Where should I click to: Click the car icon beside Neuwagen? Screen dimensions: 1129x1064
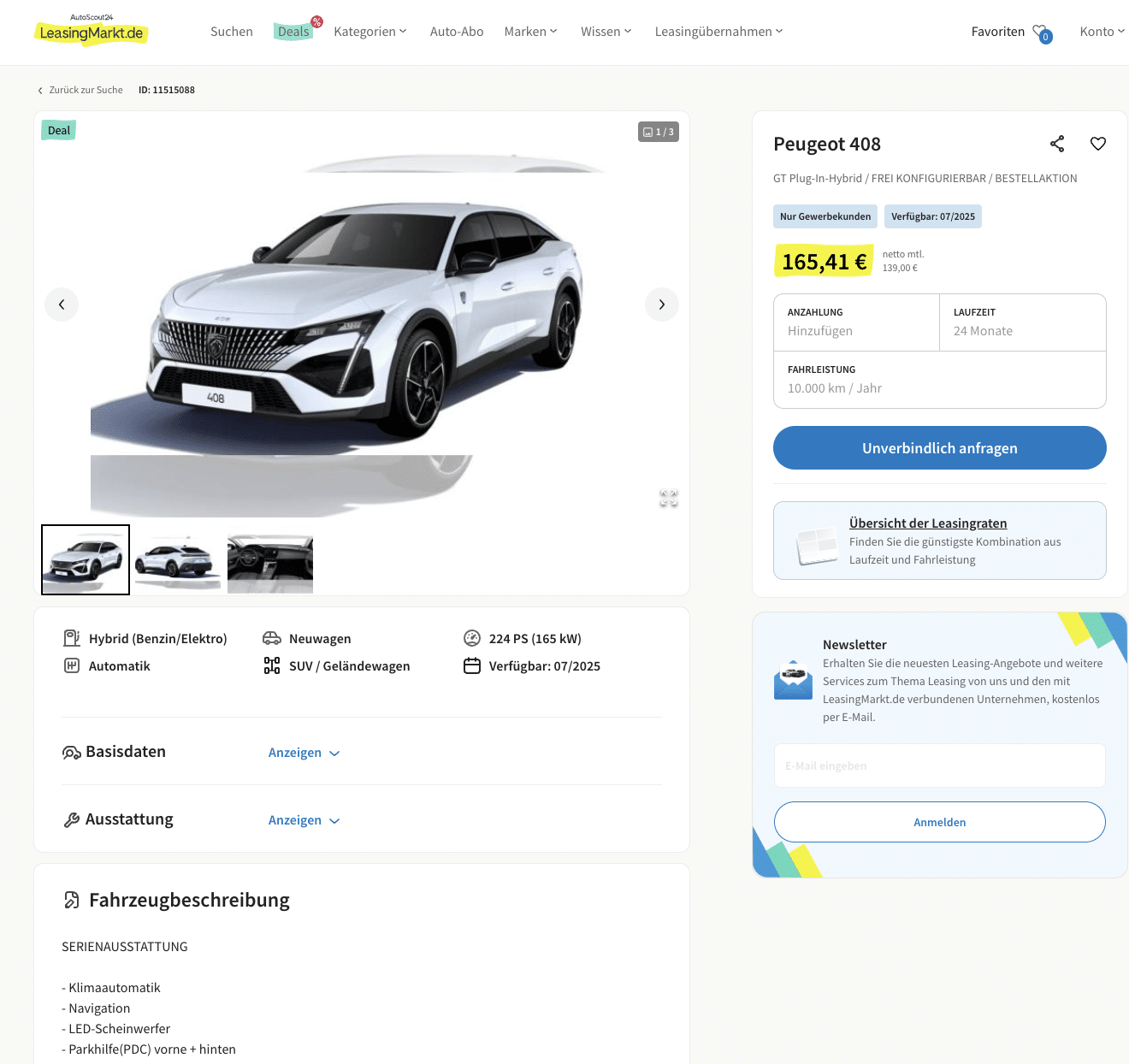[x=272, y=638]
